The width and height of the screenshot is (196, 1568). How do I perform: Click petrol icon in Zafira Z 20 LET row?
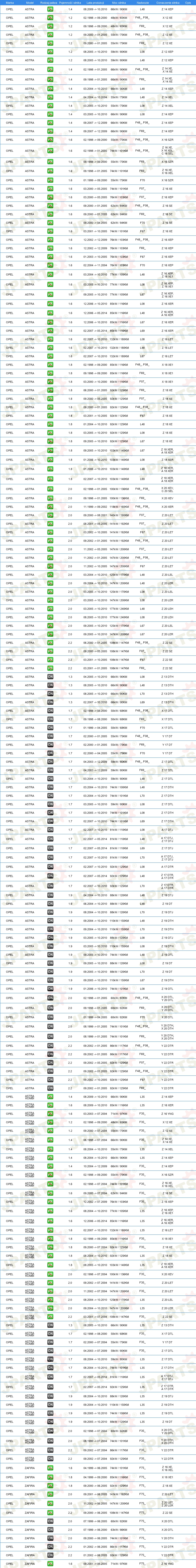click(x=50, y=1494)
